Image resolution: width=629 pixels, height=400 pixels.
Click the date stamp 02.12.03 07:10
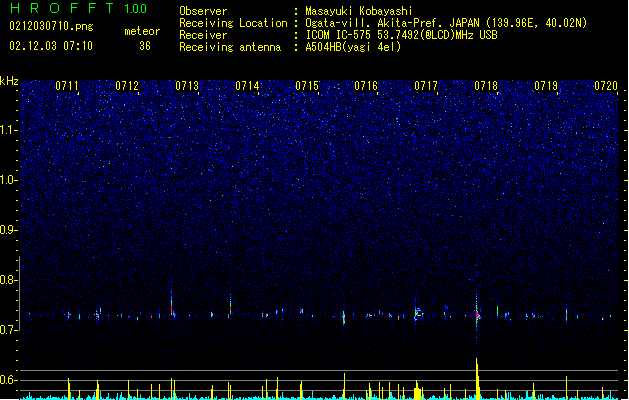(51, 46)
